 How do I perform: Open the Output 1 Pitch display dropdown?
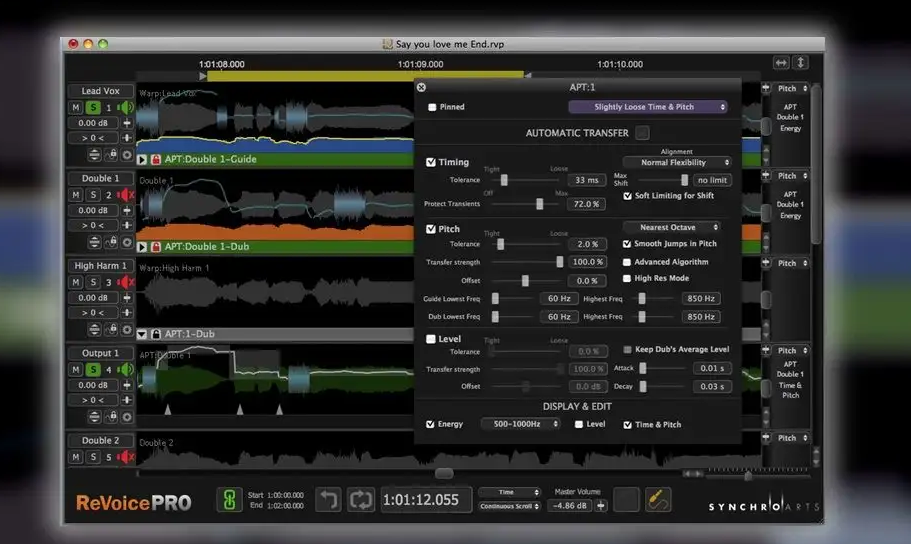[x=792, y=350]
